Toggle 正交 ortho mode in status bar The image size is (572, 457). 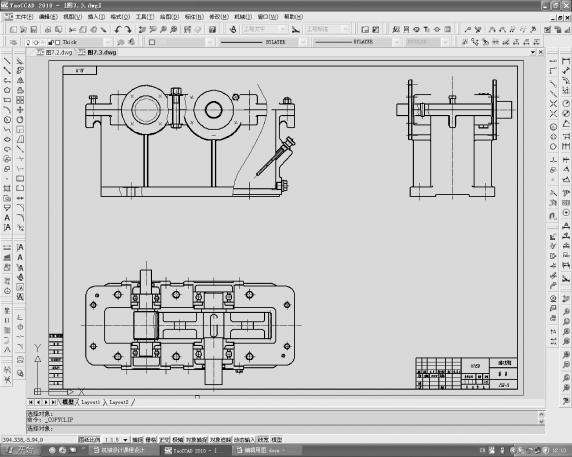(164, 440)
